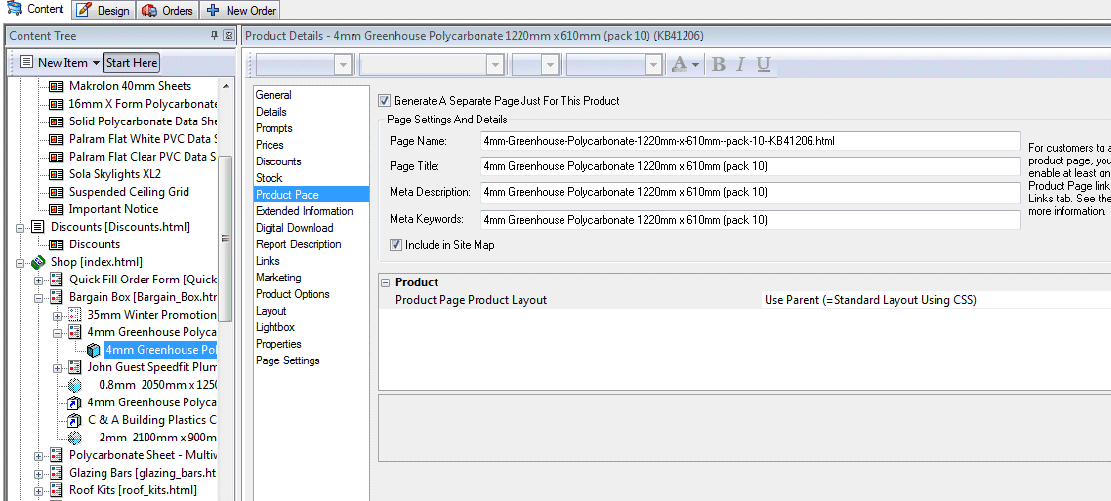
Task: Click the Bold formatting icon
Action: tap(718, 64)
